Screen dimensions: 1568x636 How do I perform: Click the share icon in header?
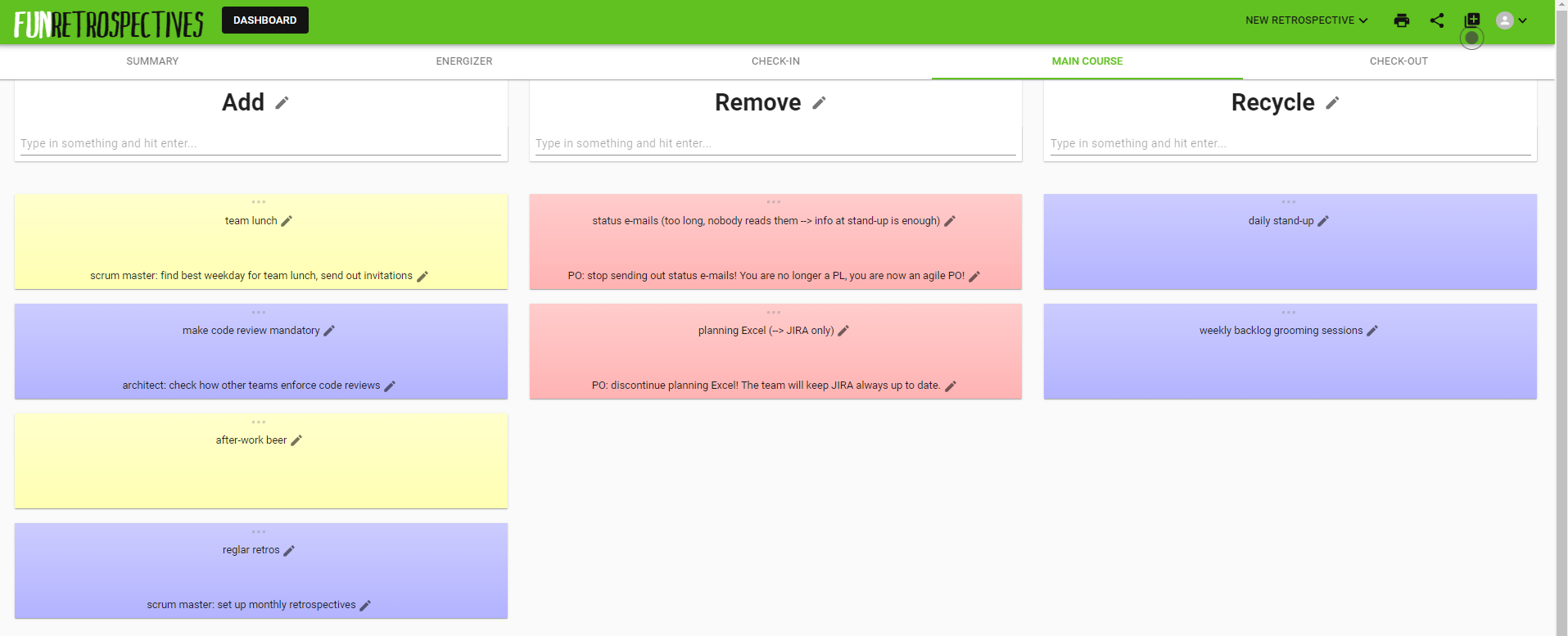click(x=1436, y=20)
